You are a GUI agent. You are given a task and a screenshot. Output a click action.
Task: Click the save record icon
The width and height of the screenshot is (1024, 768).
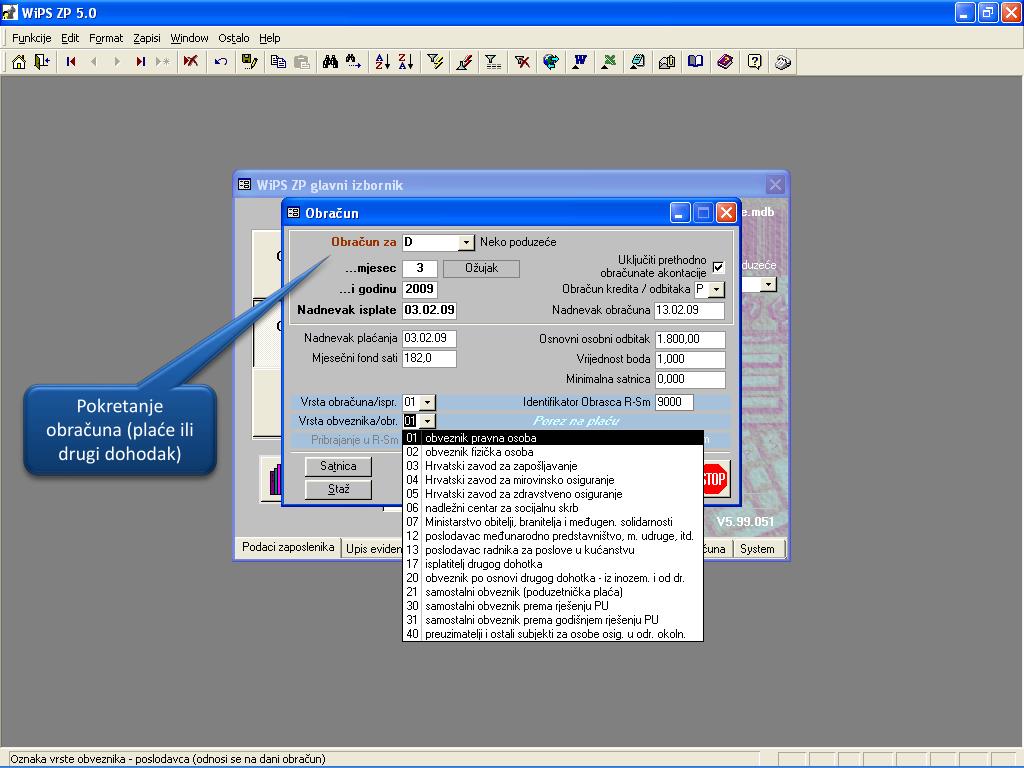pos(249,62)
